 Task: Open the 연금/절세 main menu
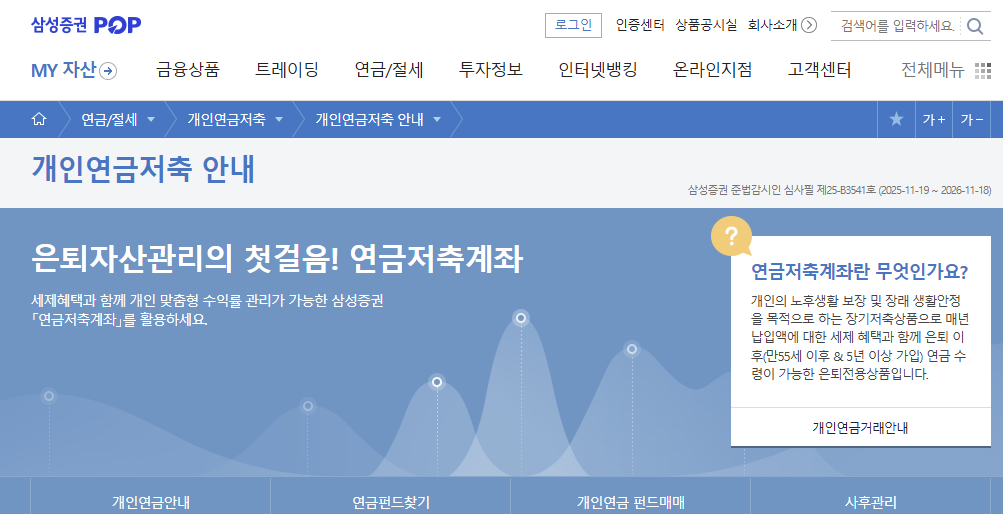389,70
